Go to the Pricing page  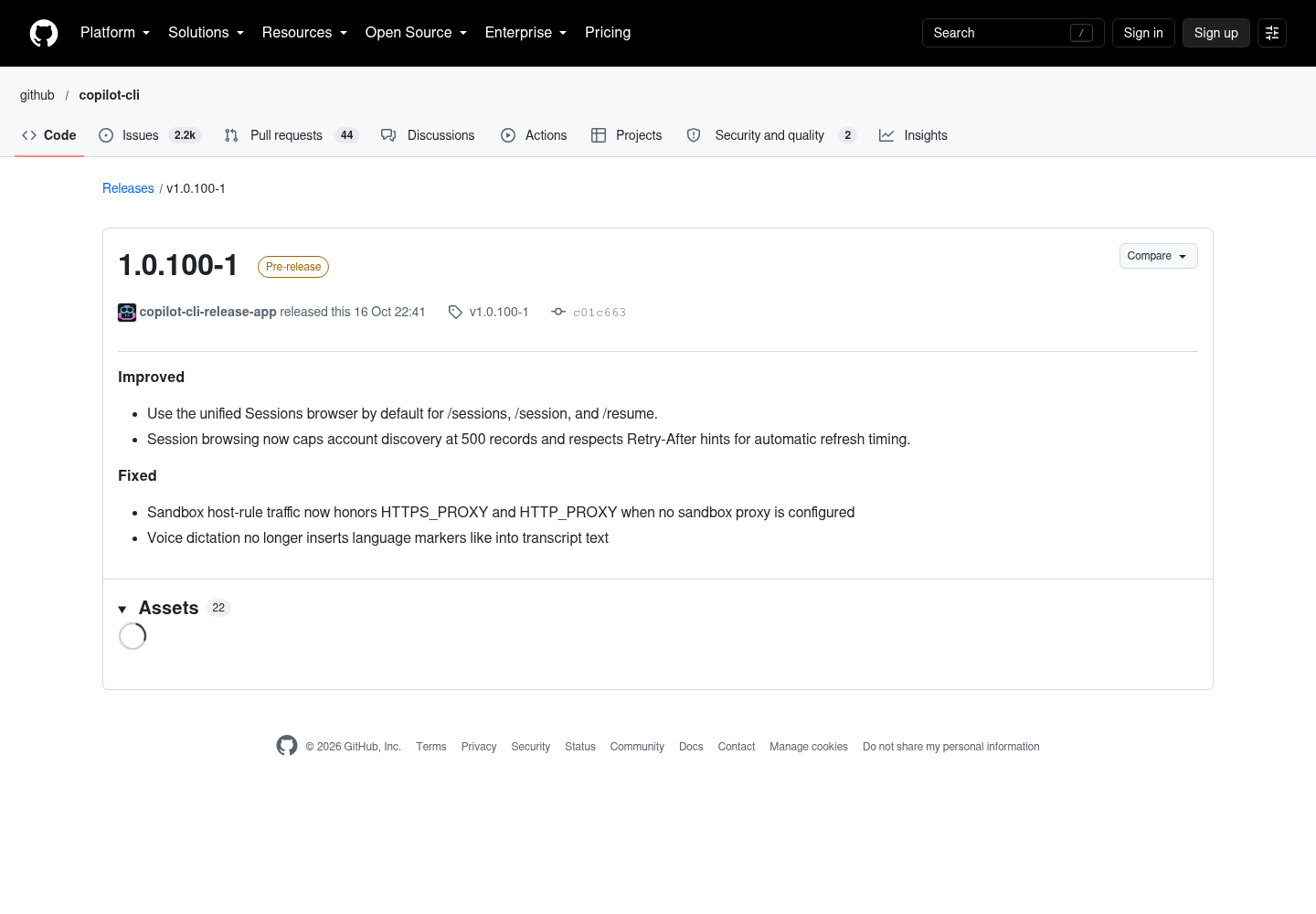[608, 33]
